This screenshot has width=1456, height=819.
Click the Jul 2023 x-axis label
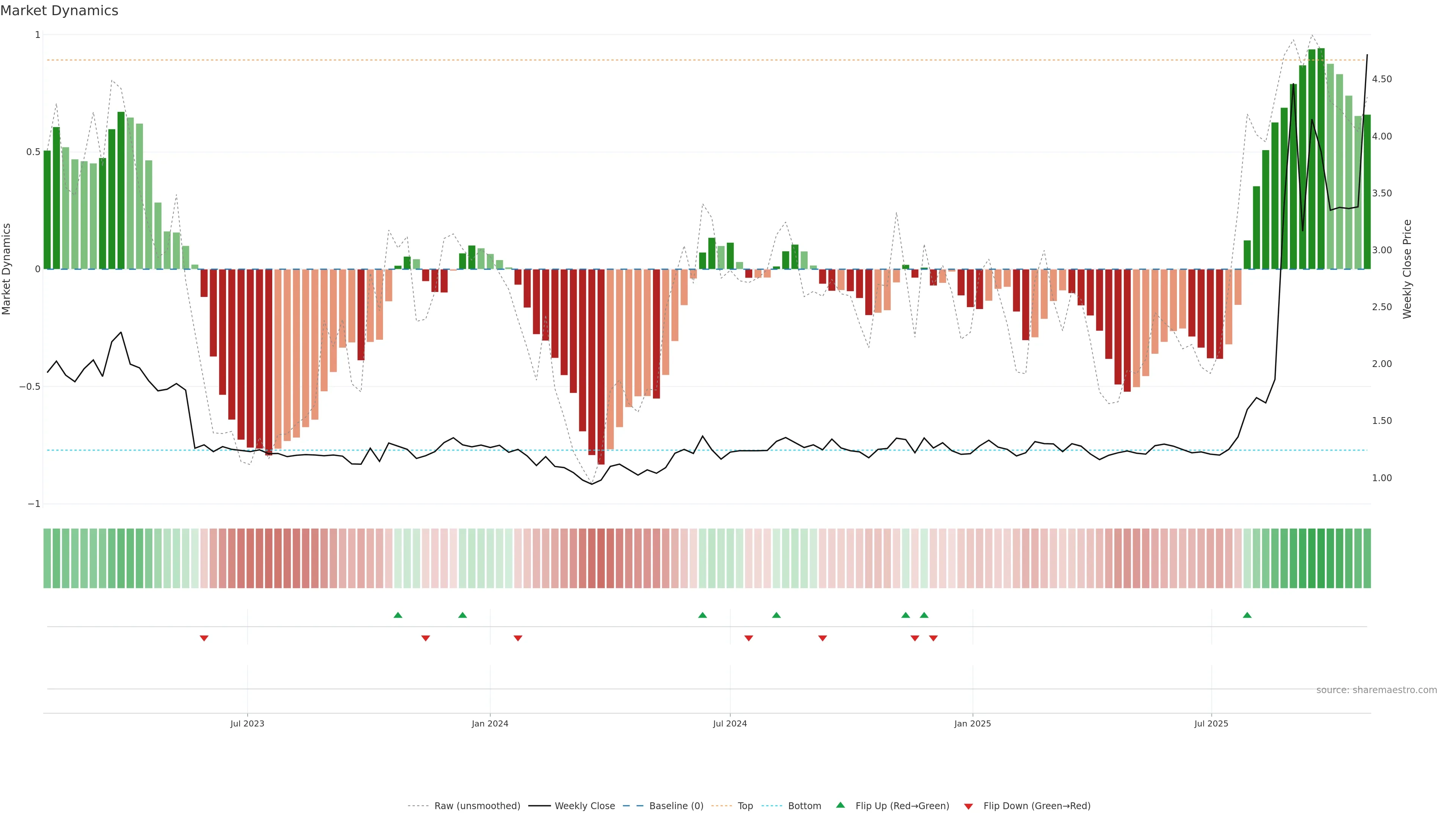pos(247,723)
